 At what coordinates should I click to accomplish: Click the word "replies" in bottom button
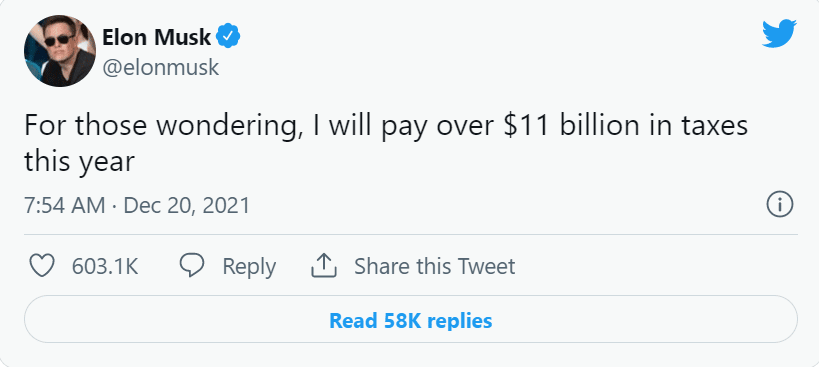click(x=459, y=320)
